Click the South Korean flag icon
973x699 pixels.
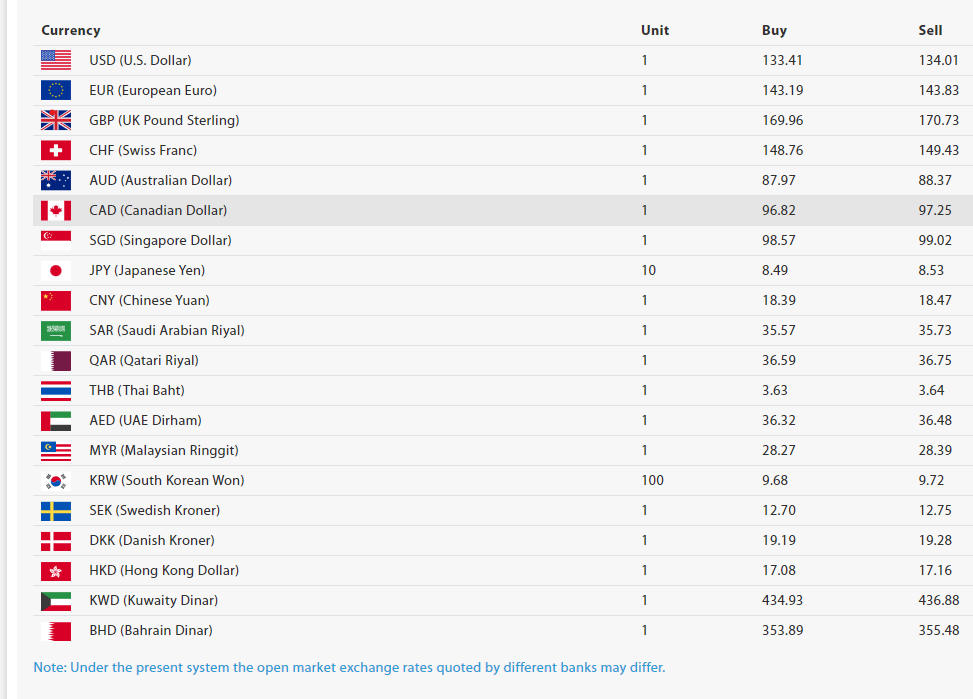56,480
